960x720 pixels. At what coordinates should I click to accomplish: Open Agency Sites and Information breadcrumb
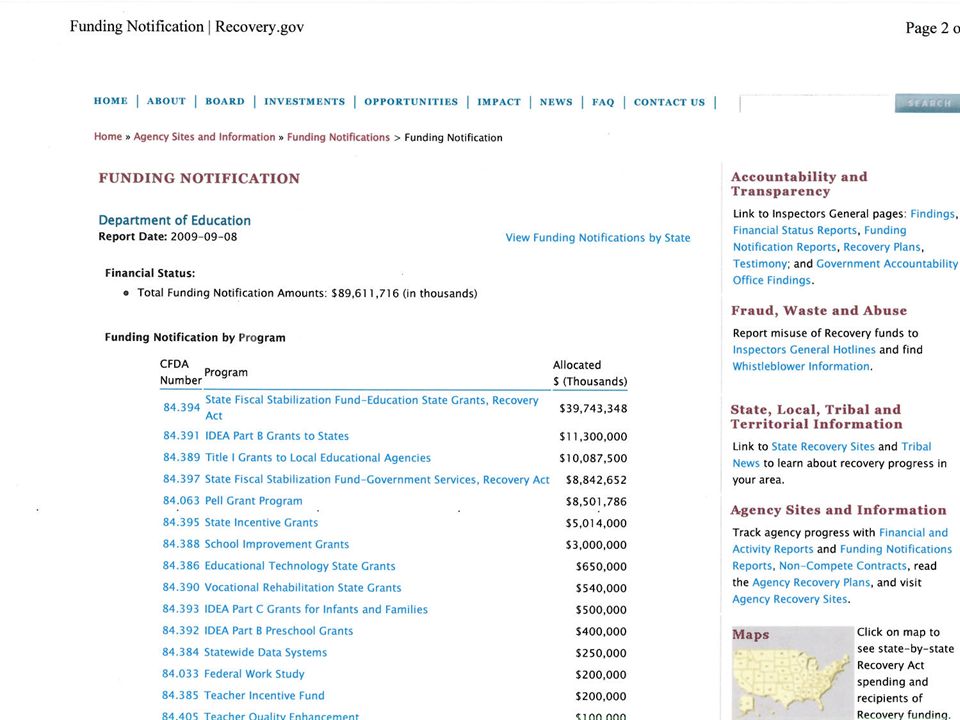[x=204, y=137]
